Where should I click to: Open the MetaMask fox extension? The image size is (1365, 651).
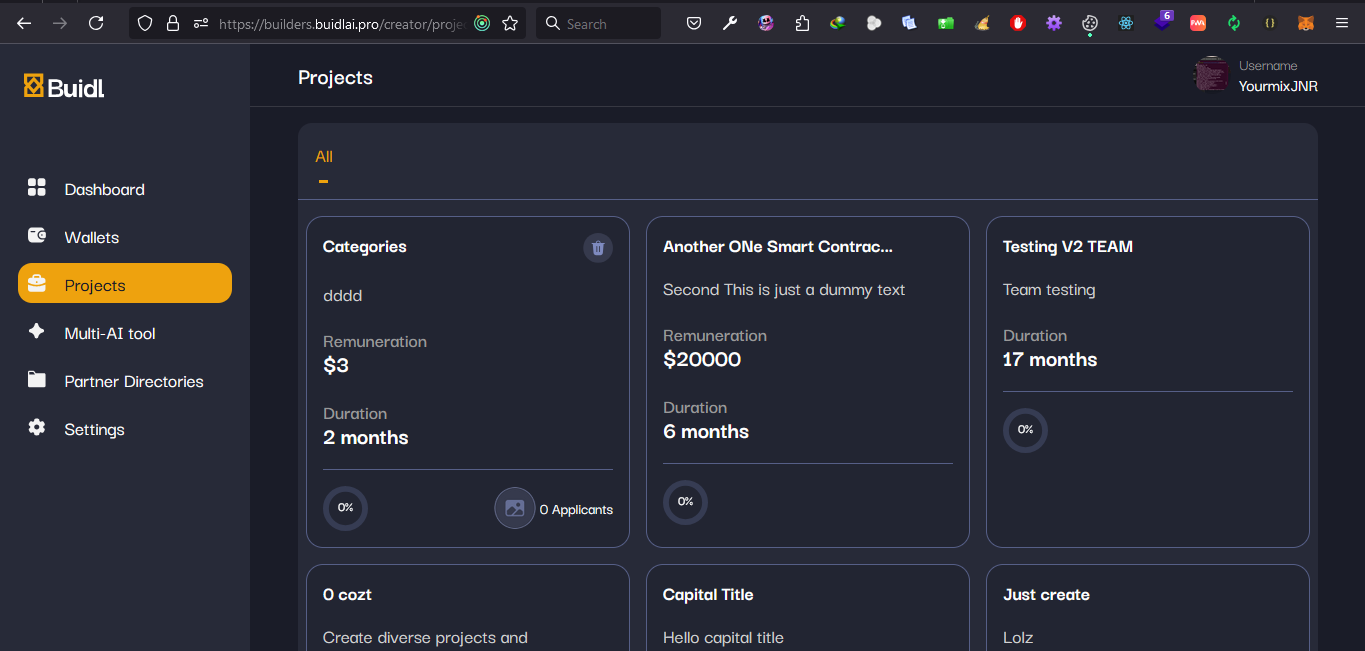[1306, 23]
